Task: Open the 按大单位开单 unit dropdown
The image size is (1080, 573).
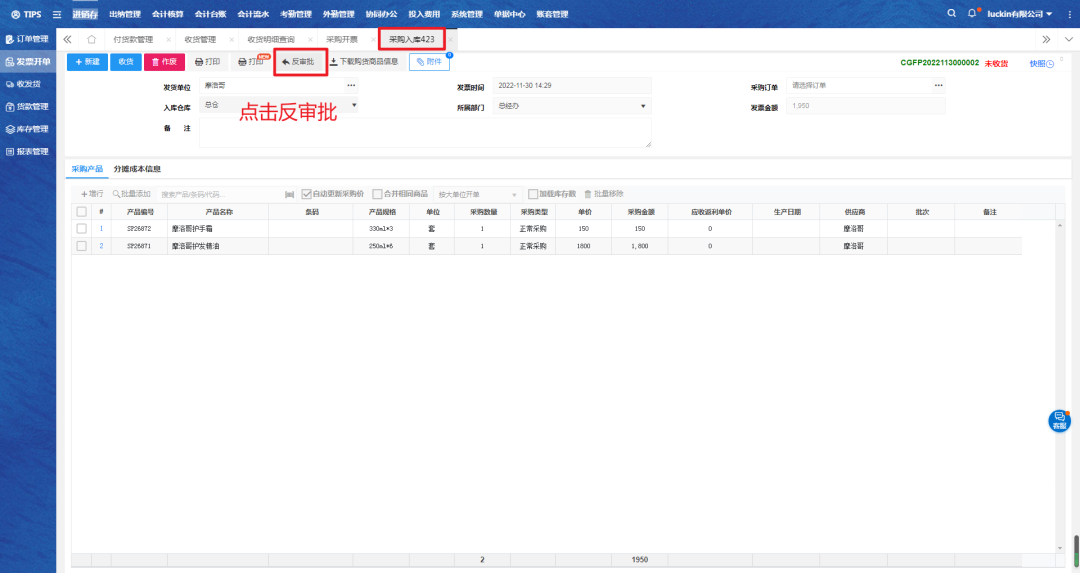Action: tap(514, 194)
